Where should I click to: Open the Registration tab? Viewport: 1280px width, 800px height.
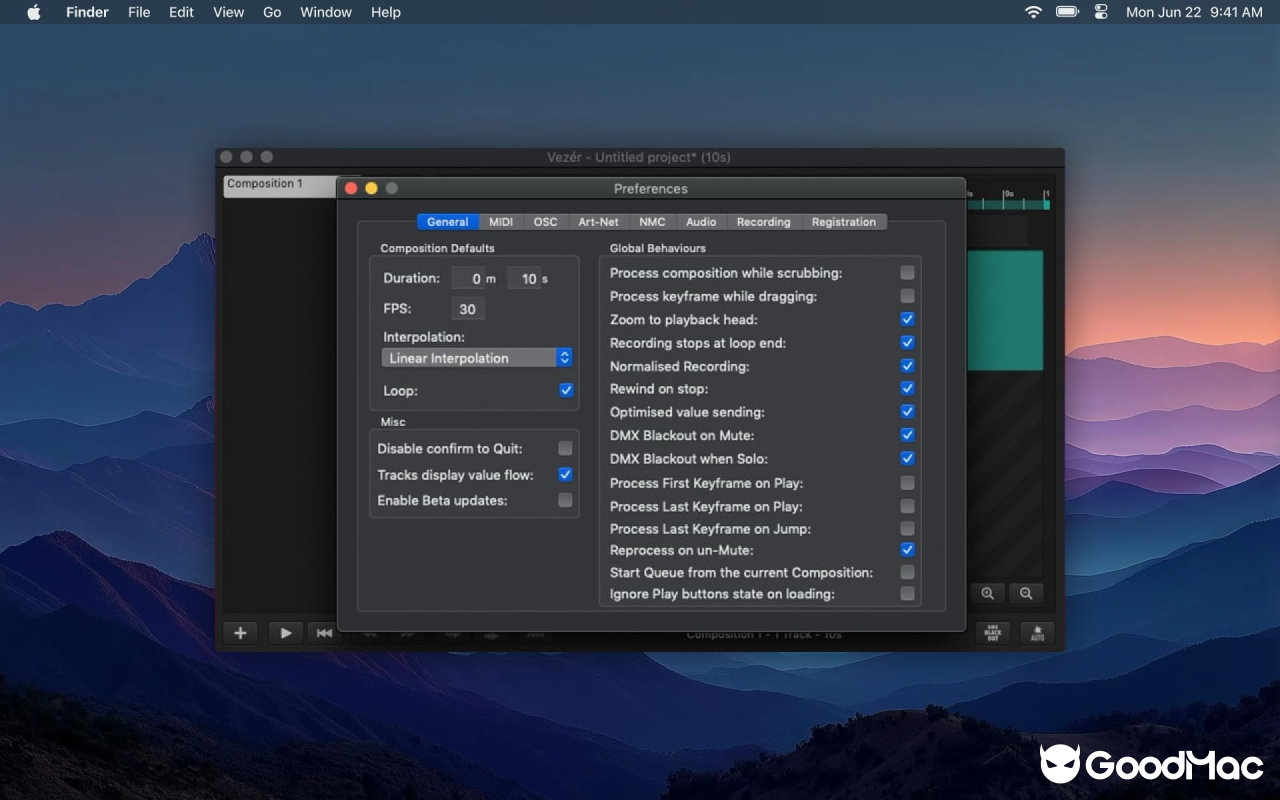pos(843,222)
